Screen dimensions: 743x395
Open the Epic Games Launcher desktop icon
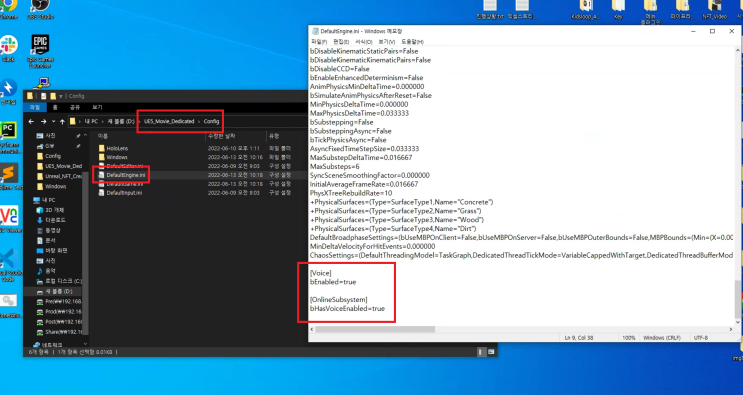pos(40,51)
